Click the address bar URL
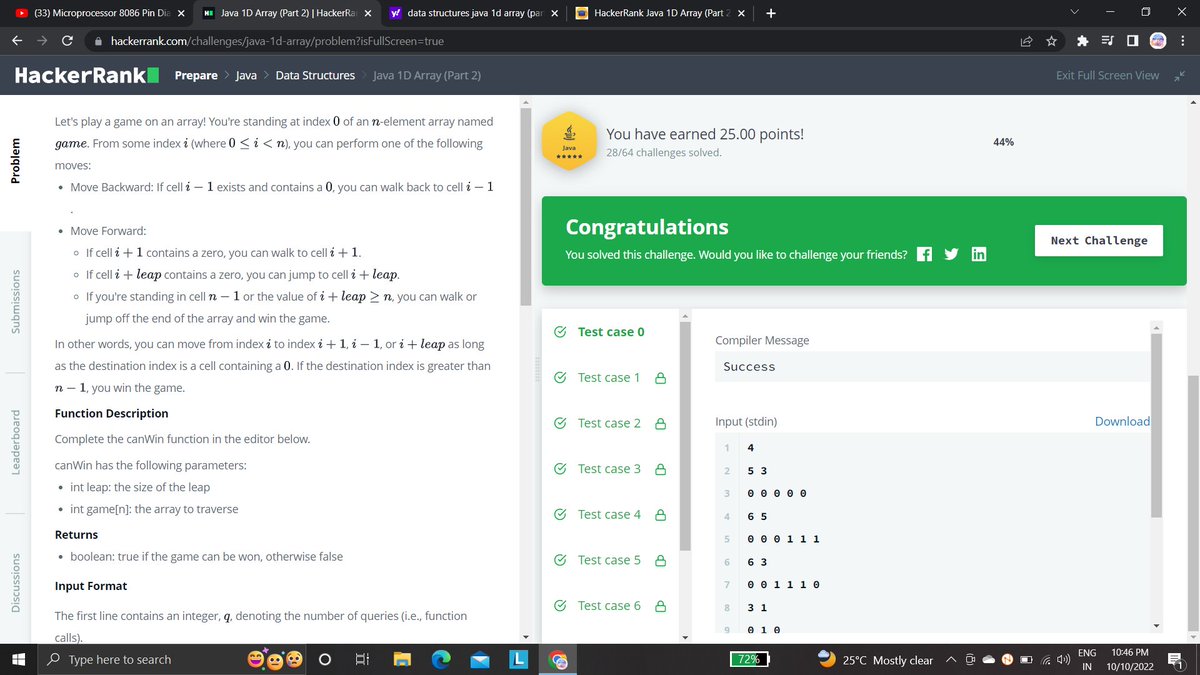Viewport: 1200px width, 675px height. (276, 41)
